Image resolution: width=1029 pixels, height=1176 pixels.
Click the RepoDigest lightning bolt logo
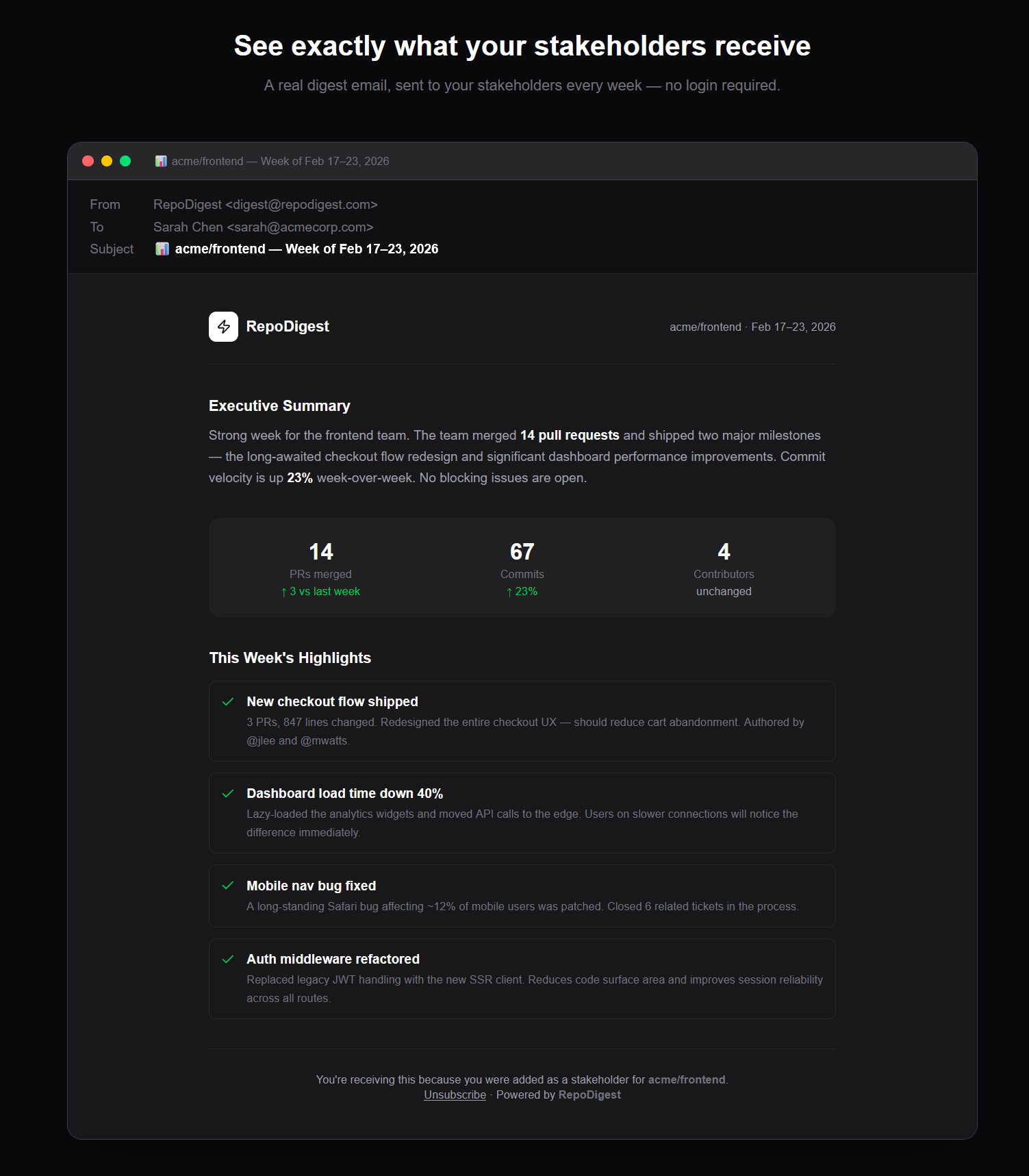(223, 327)
